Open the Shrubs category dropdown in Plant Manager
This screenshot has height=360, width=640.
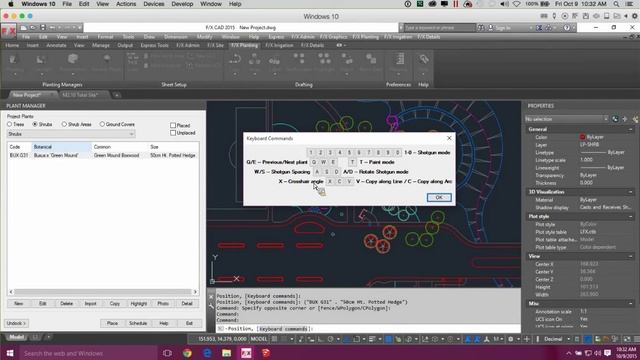click(71, 134)
